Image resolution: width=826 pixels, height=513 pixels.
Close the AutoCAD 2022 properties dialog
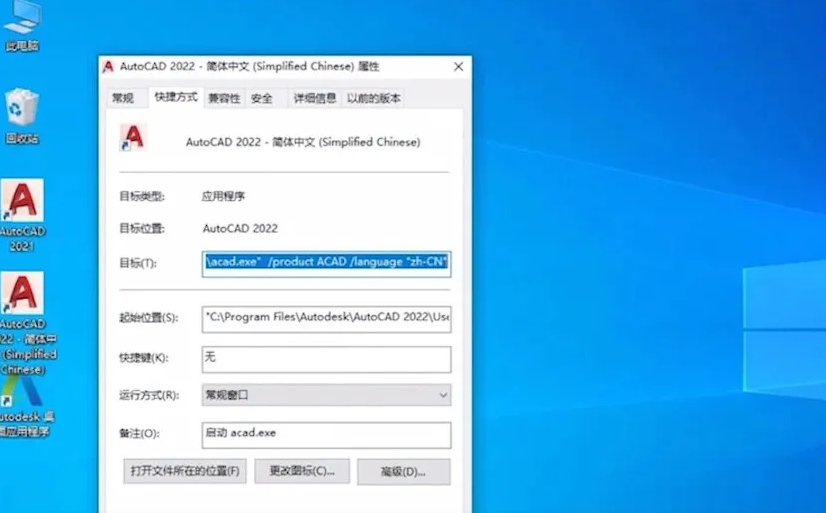click(458, 67)
